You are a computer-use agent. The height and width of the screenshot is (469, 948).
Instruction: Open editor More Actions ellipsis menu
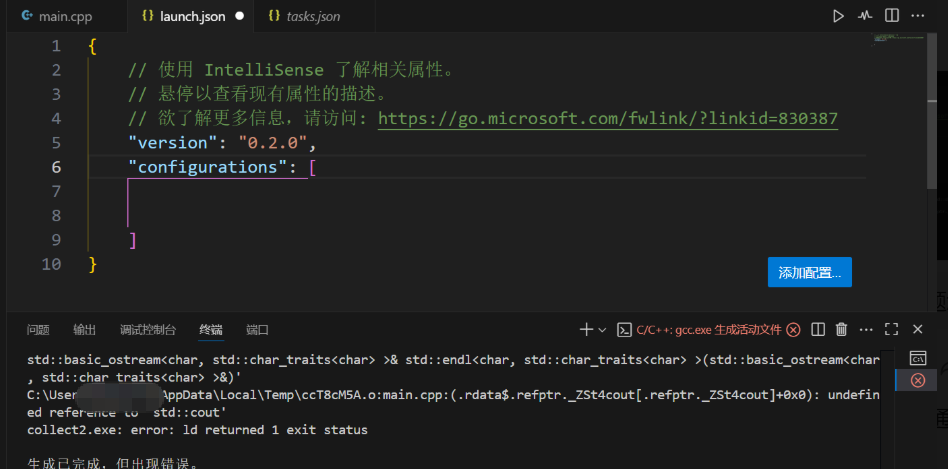[x=918, y=16]
